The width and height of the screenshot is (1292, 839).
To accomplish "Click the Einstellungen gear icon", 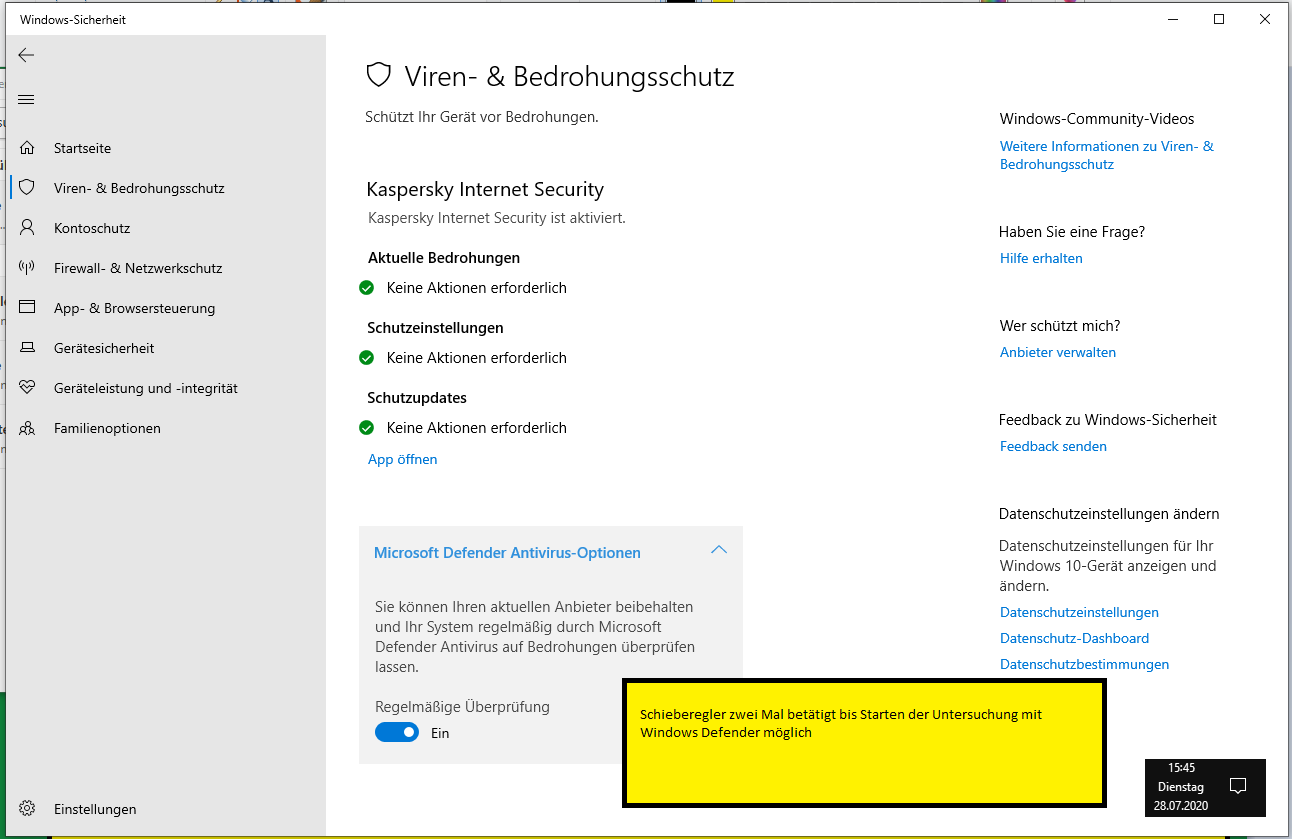I will (27, 808).
